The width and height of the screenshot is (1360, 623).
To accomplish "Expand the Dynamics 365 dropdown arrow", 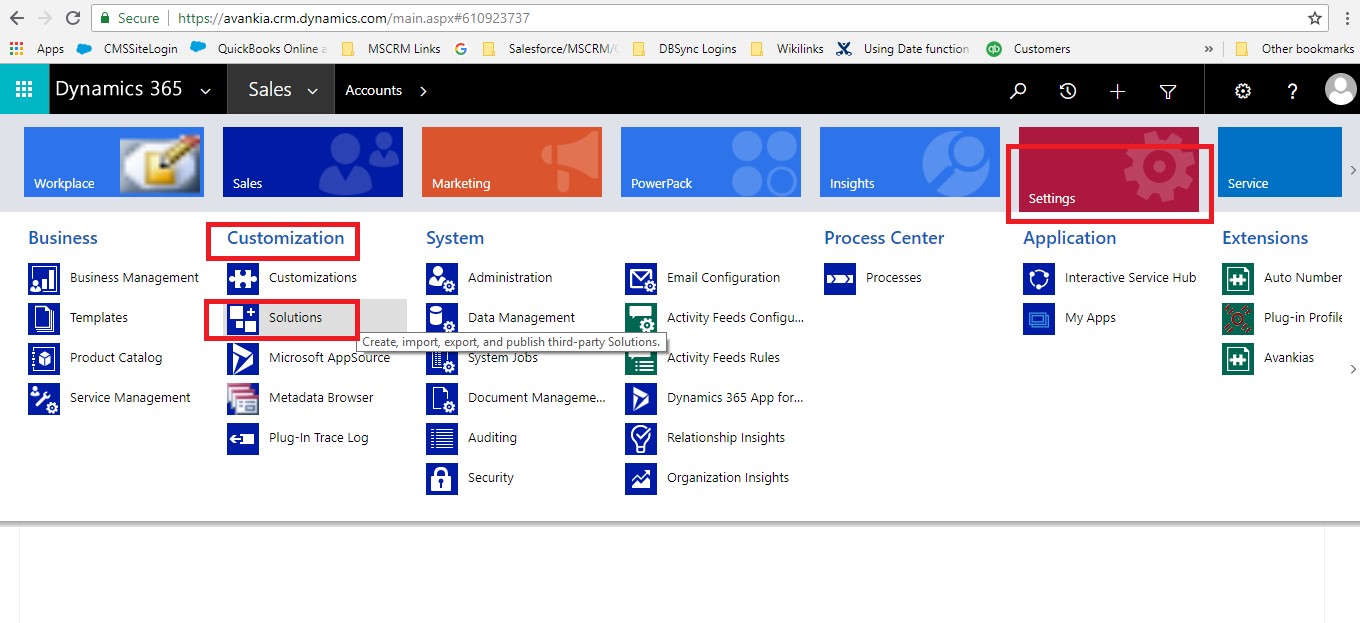I will [x=205, y=91].
